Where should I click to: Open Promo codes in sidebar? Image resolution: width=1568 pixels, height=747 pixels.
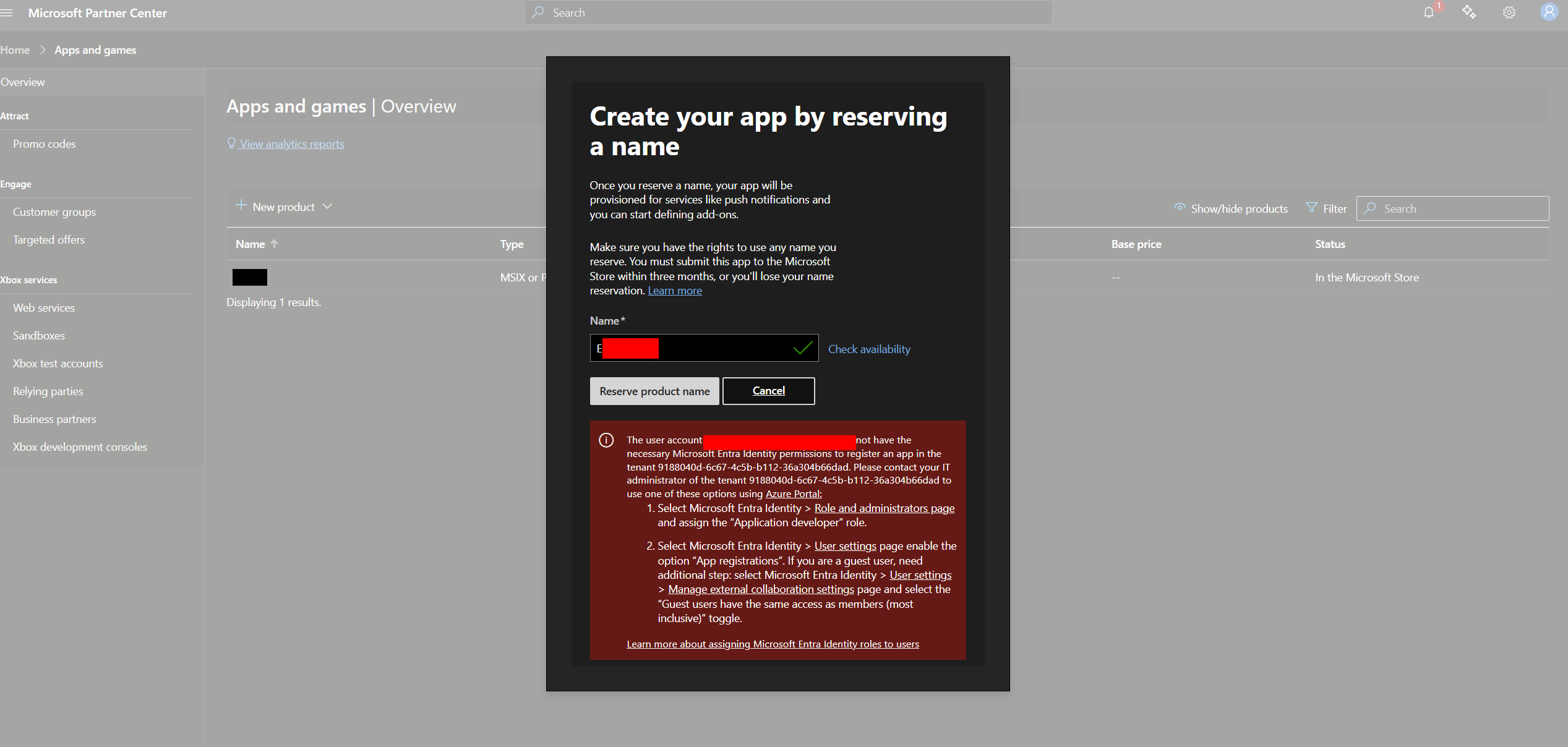[x=45, y=144]
